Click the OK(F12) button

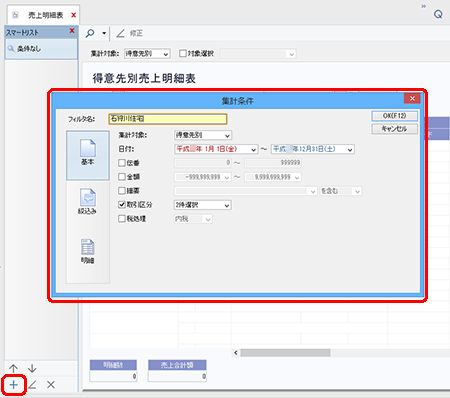tap(394, 116)
